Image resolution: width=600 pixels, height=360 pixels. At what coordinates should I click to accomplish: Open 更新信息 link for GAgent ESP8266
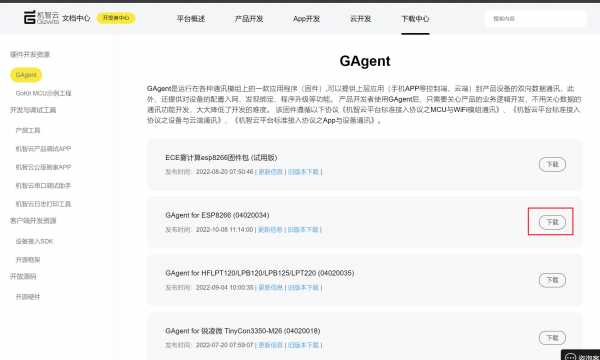point(271,230)
